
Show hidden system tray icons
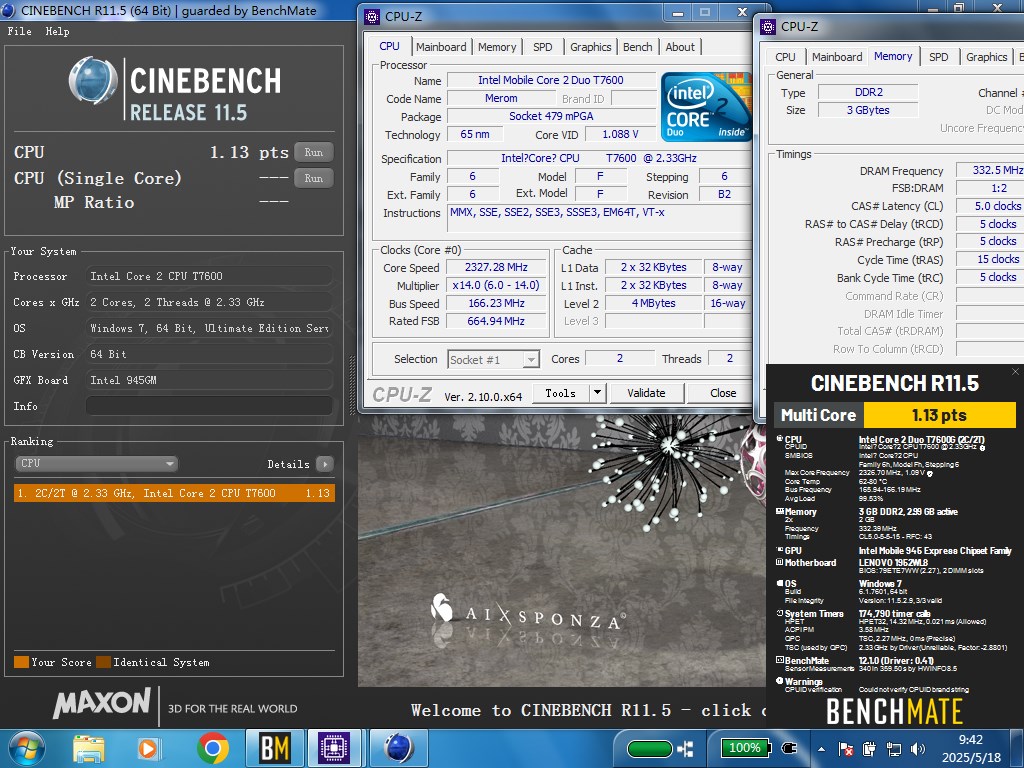pos(822,749)
